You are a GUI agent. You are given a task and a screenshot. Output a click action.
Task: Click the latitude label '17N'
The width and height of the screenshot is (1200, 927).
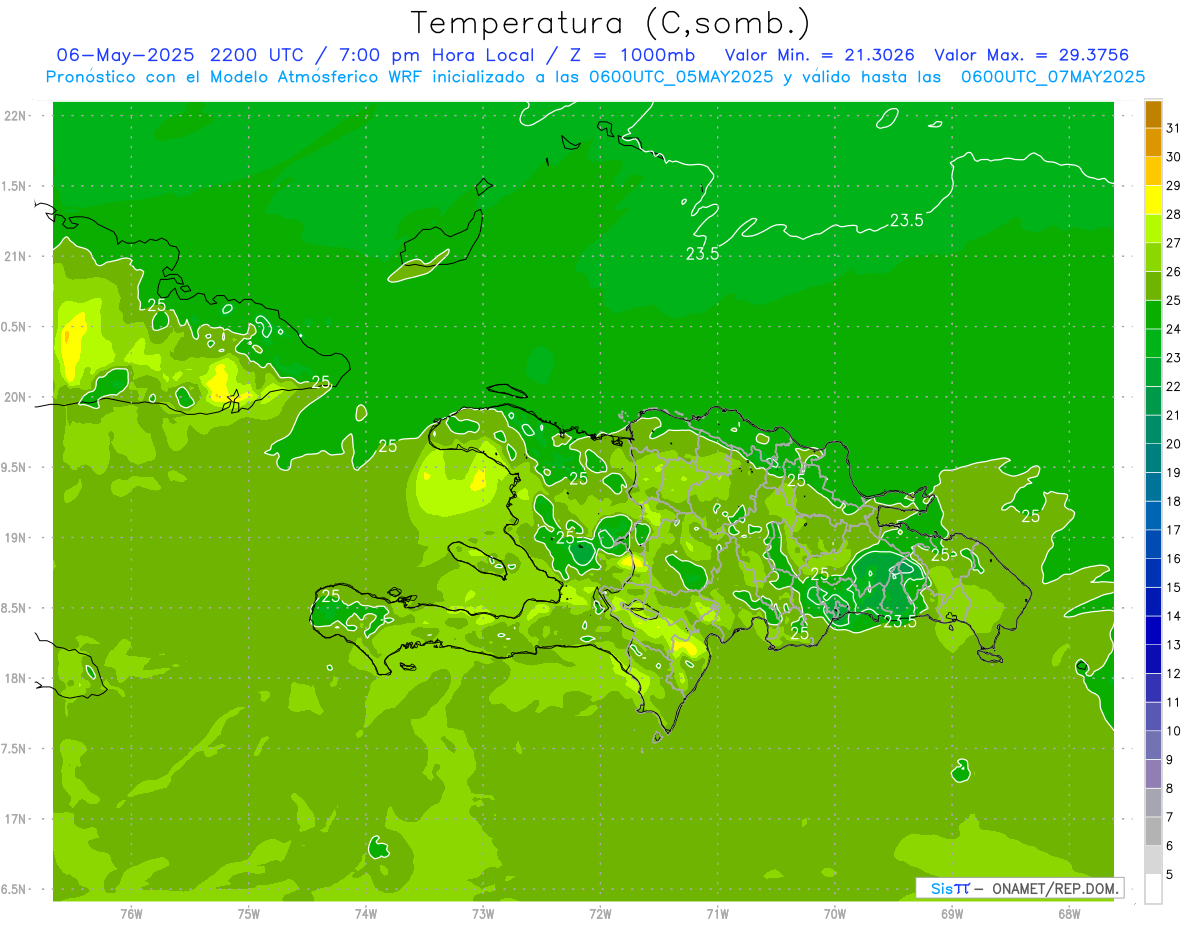[15, 819]
